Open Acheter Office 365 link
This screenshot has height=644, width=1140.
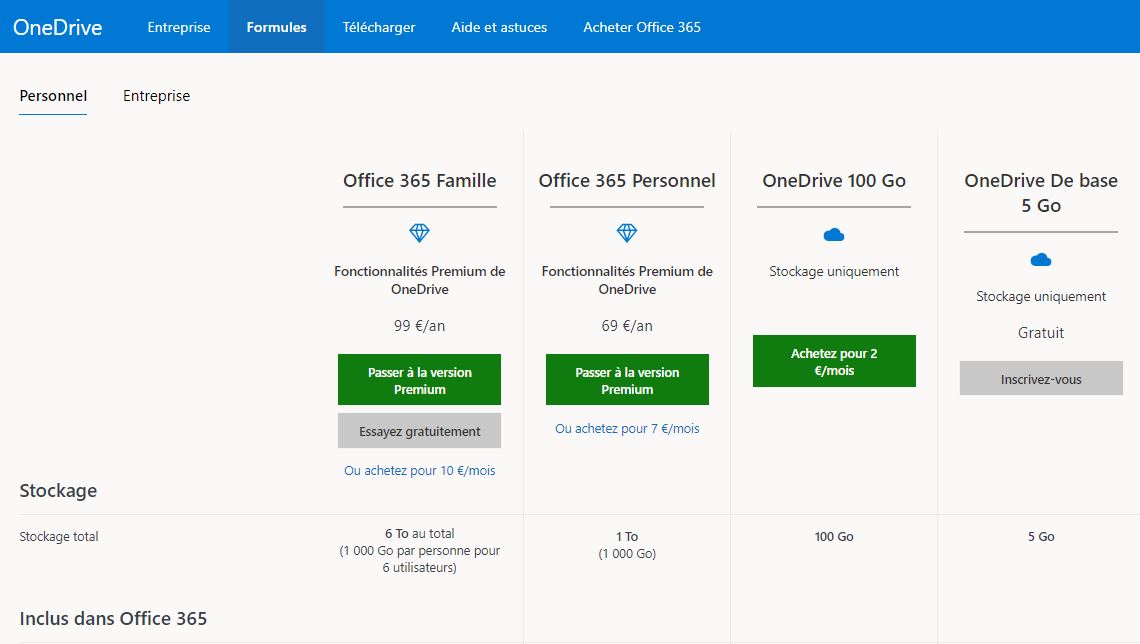(642, 27)
